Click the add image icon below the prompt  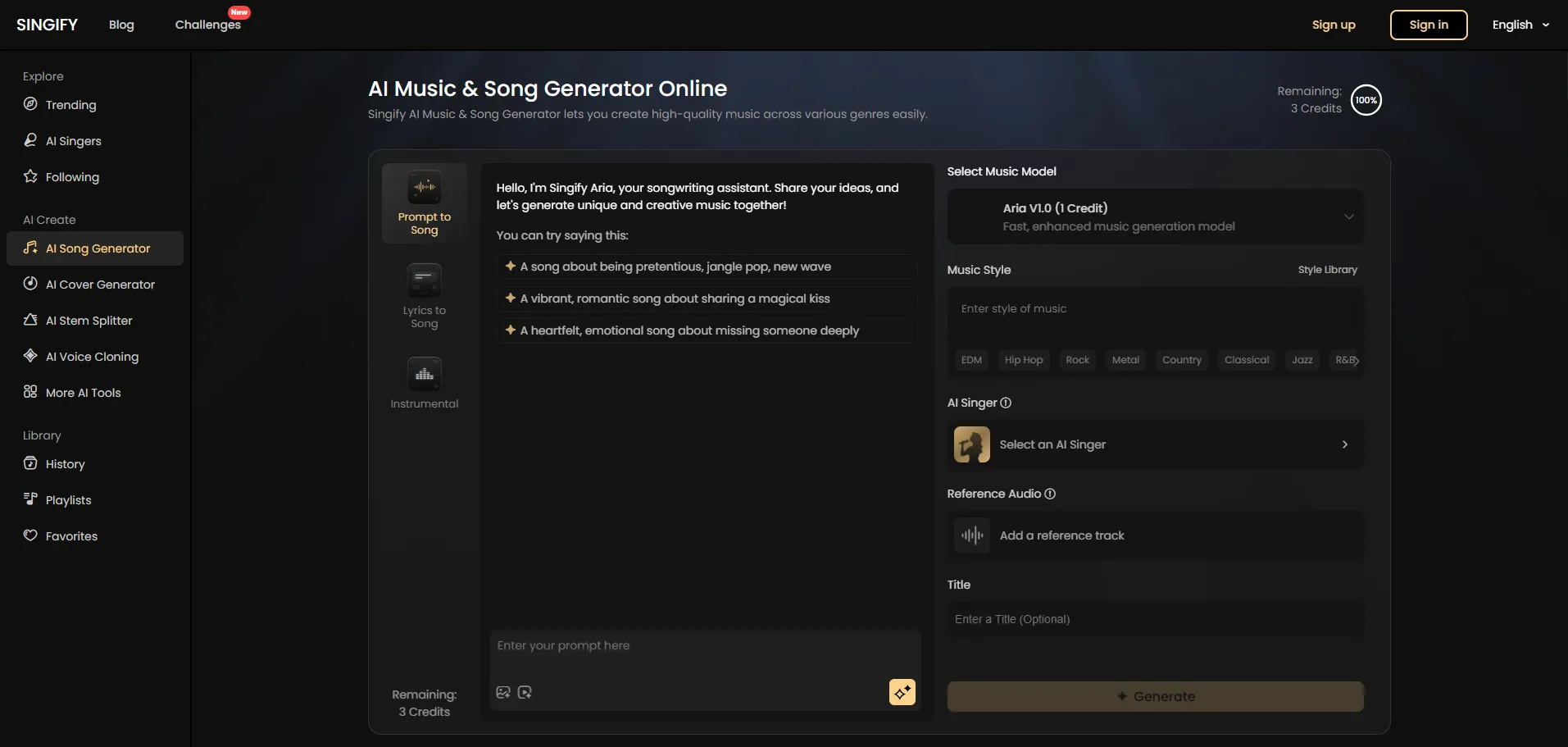[502, 691]
